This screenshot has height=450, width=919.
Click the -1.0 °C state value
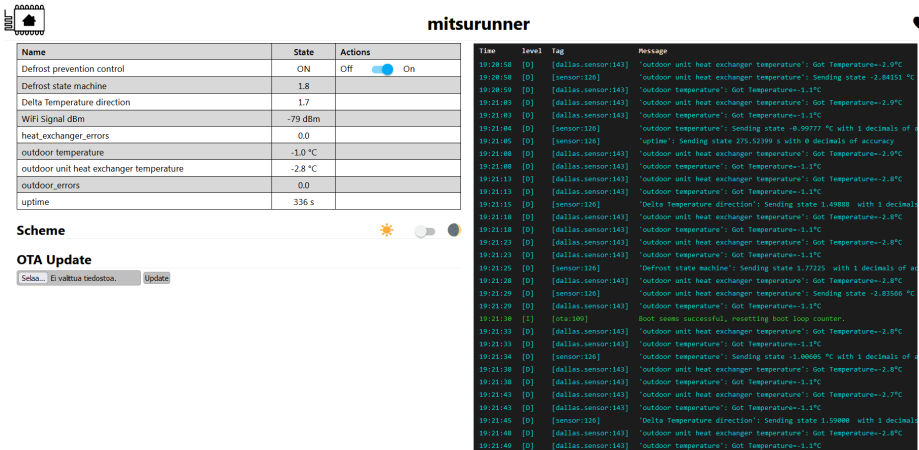point(304,152)
